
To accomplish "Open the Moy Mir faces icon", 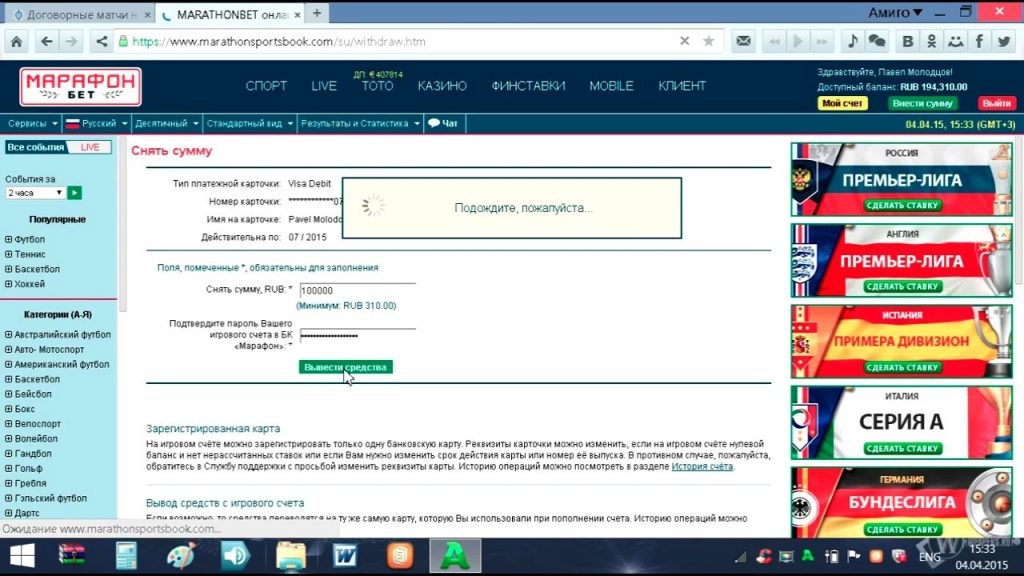I will 955,41.
